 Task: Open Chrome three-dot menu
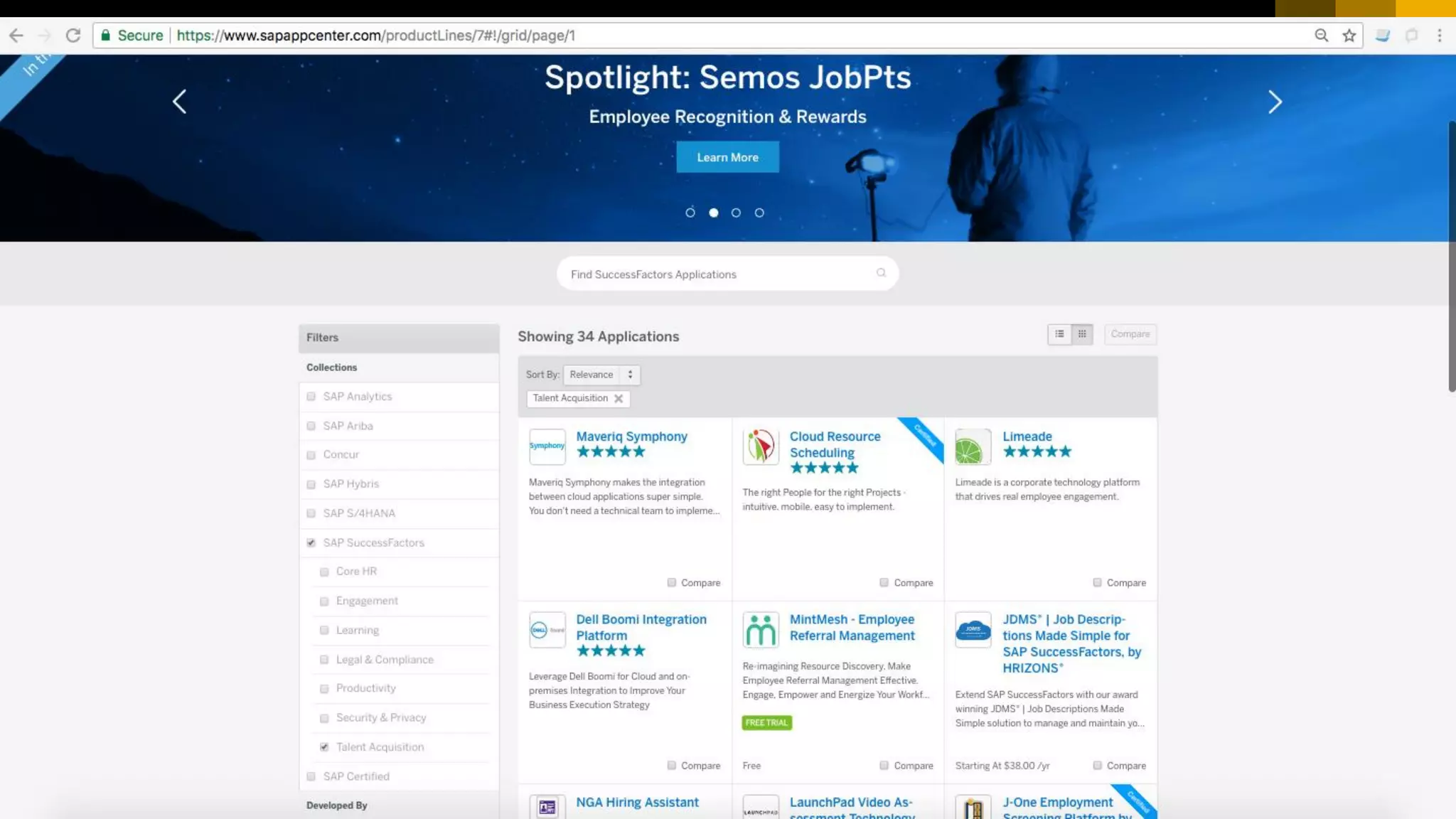pyautogui.click(x=1439, y=36)
